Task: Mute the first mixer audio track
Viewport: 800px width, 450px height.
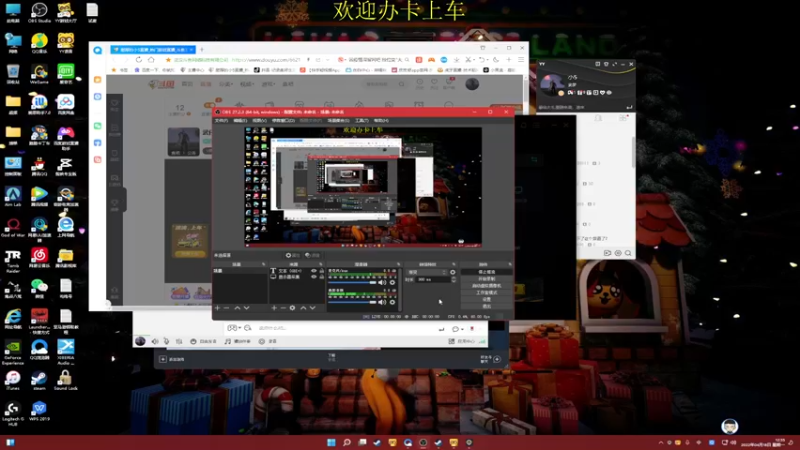Action: click(x=382, y=282)
